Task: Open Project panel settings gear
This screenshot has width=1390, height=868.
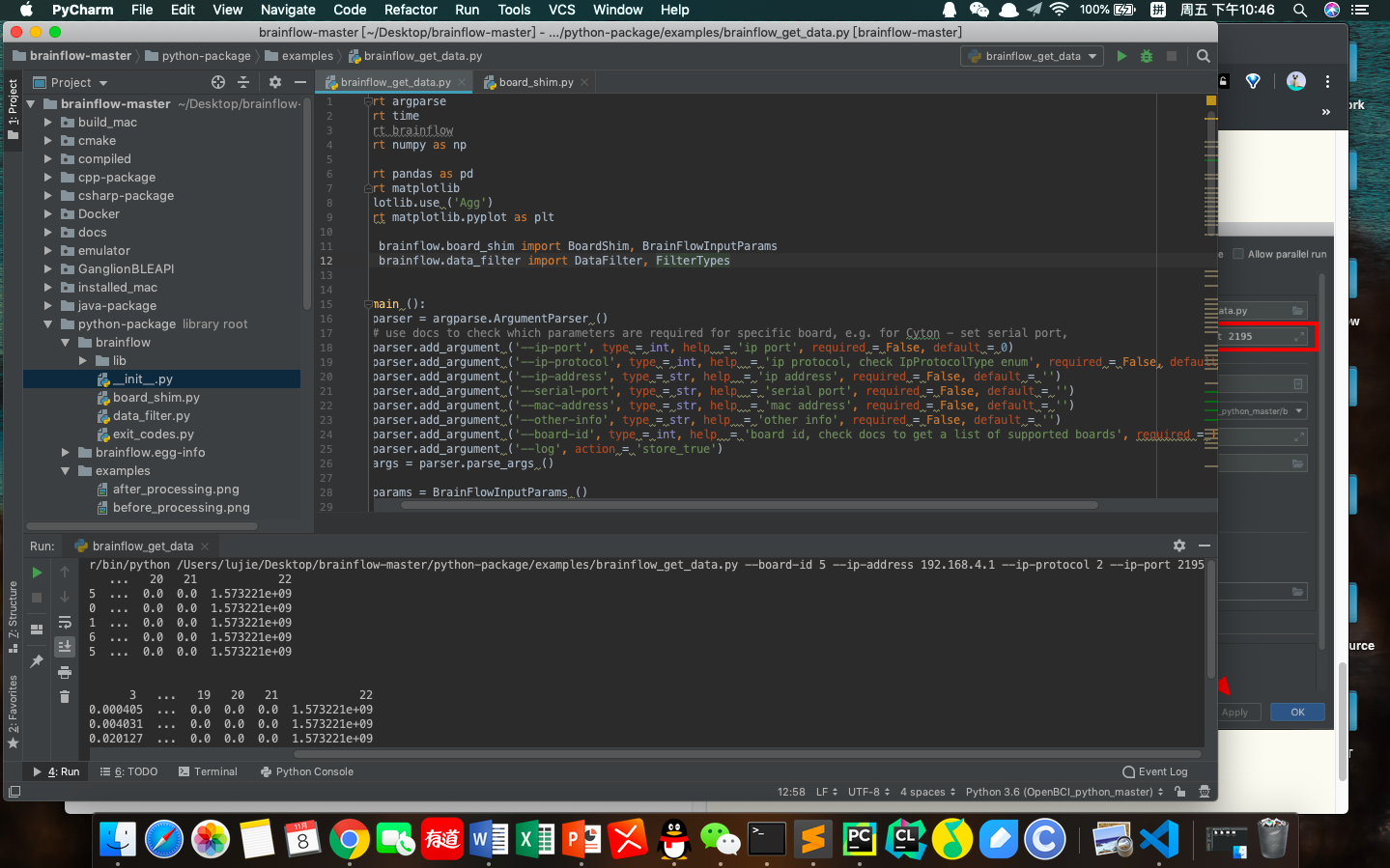Action: click(274, 82)
